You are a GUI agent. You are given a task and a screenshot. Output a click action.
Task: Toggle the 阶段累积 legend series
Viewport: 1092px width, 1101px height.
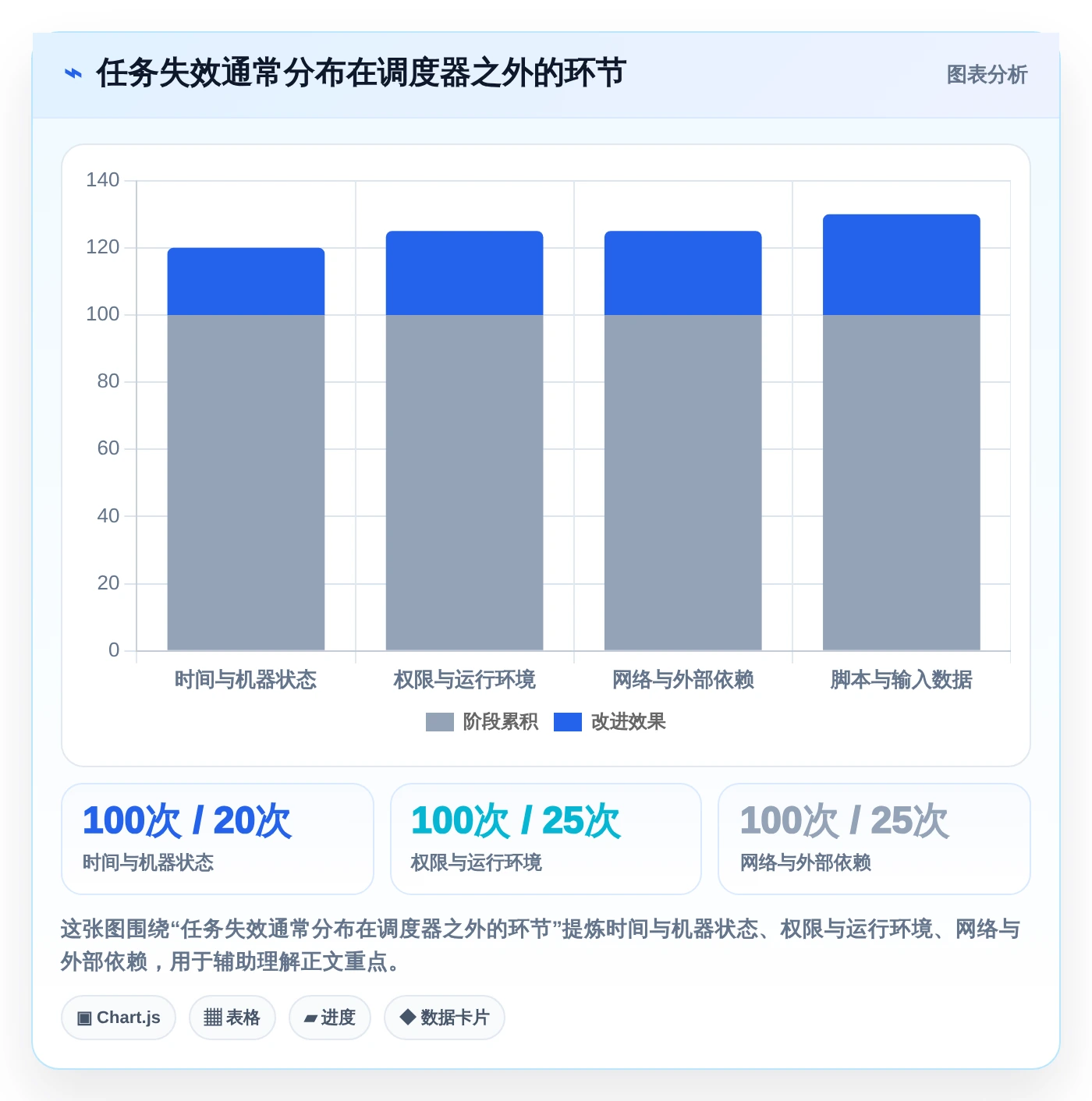pos(482,722)
